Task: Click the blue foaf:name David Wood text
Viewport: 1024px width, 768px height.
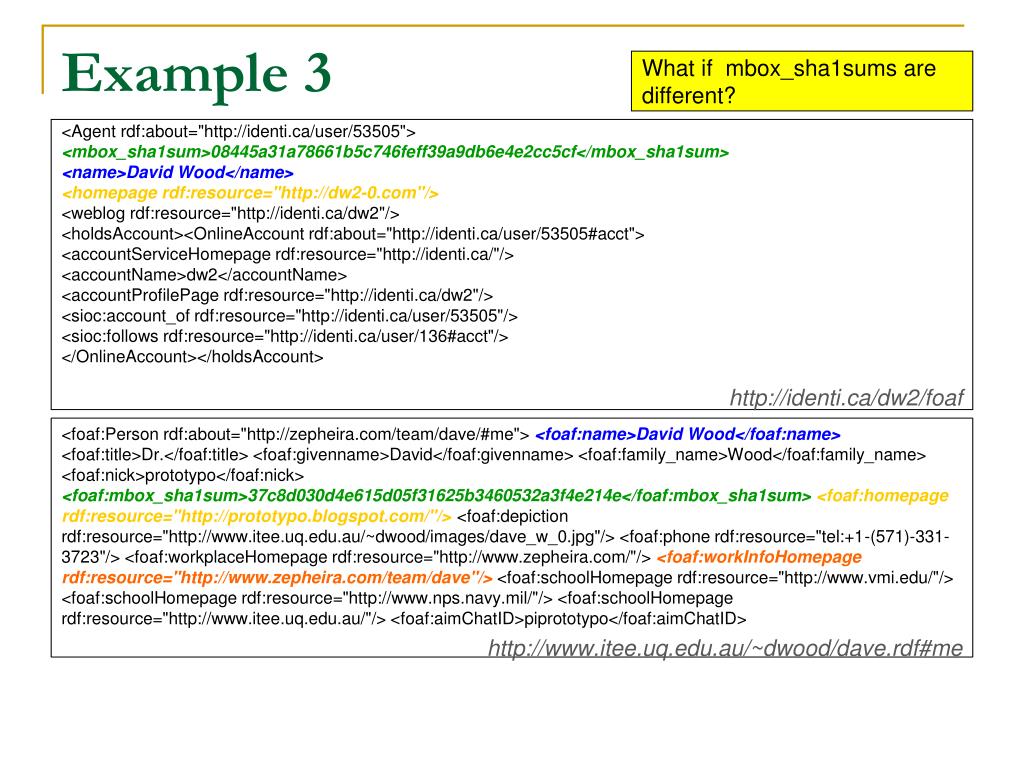Action: tap(688, 434)
